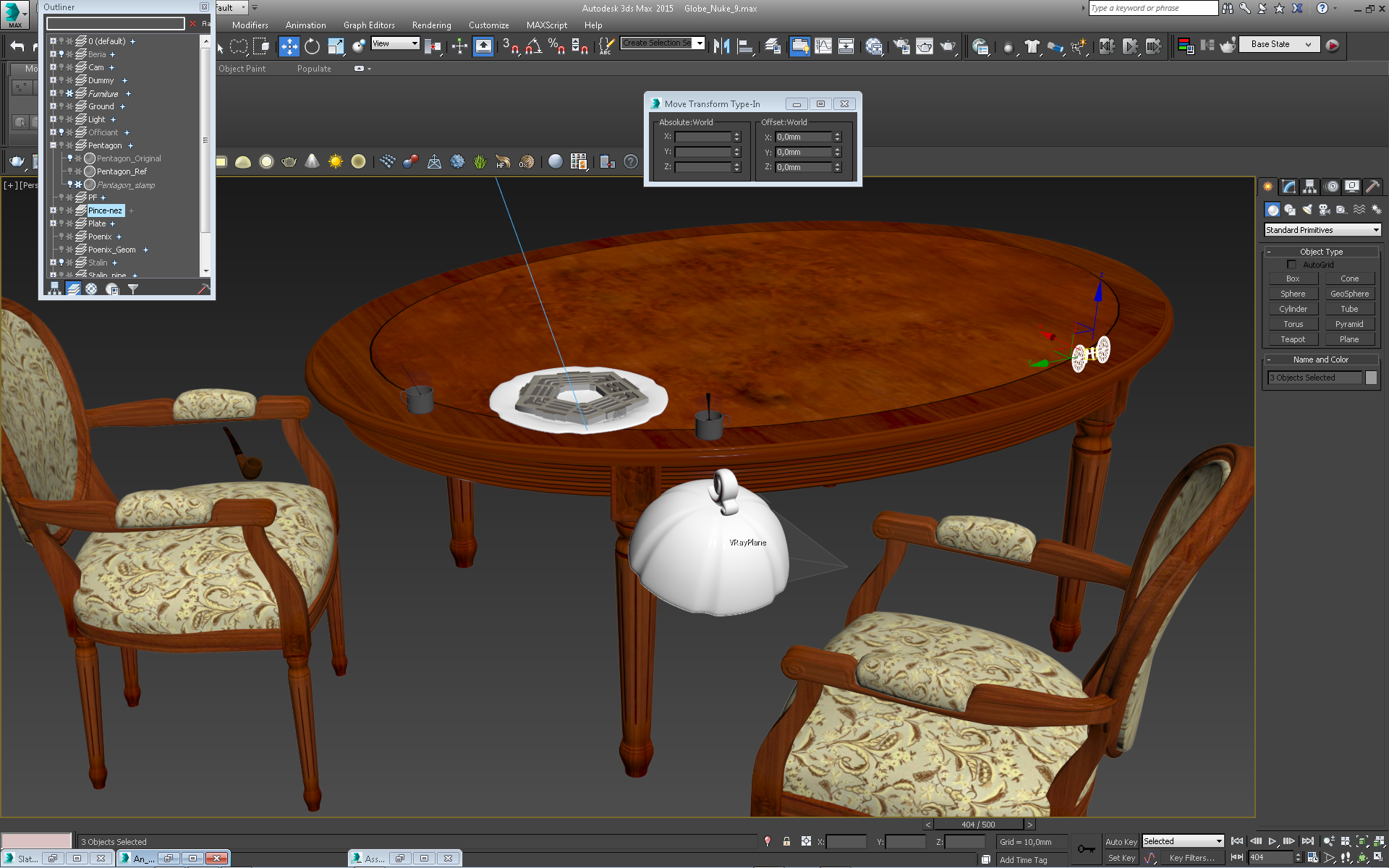Toggle the Angle Snap icon

point(533,46)
